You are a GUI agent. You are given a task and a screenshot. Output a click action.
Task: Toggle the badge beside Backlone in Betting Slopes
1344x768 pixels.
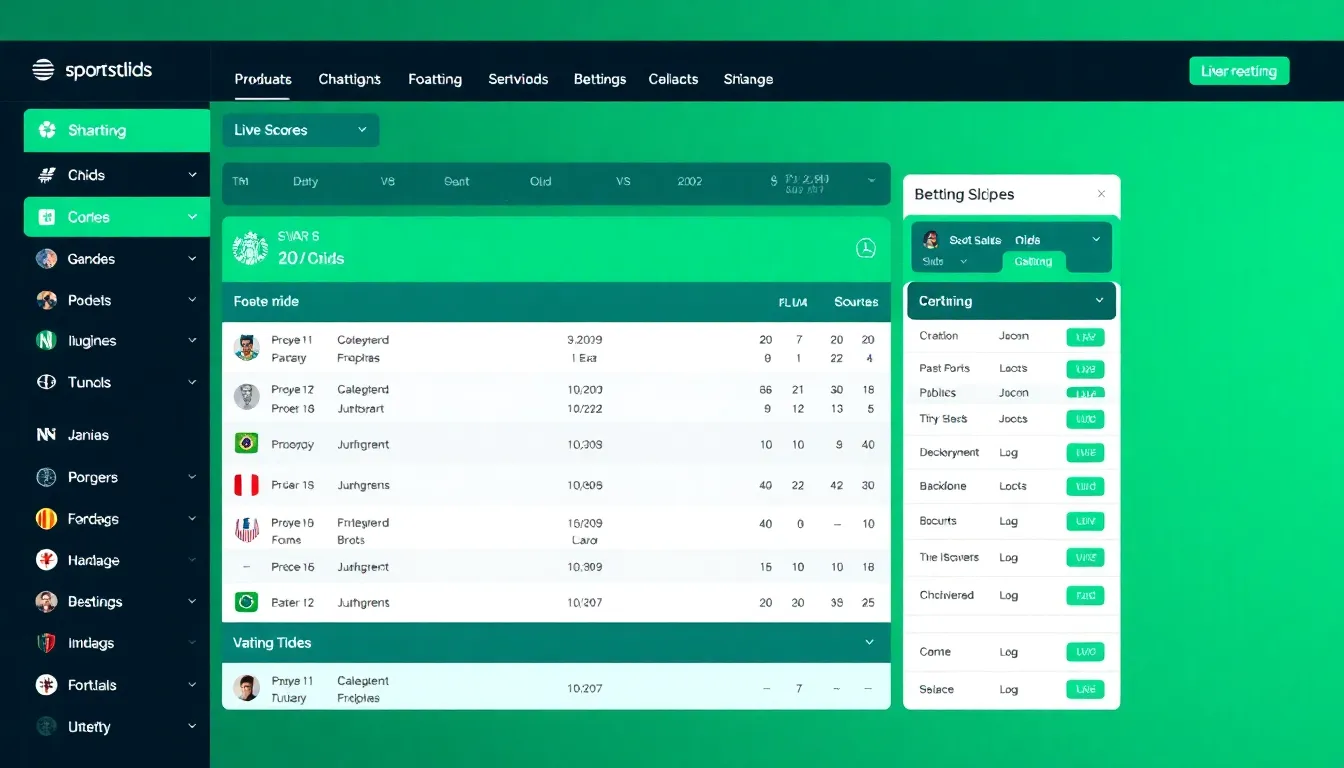pyautogui.click(x=1087, y=486)
